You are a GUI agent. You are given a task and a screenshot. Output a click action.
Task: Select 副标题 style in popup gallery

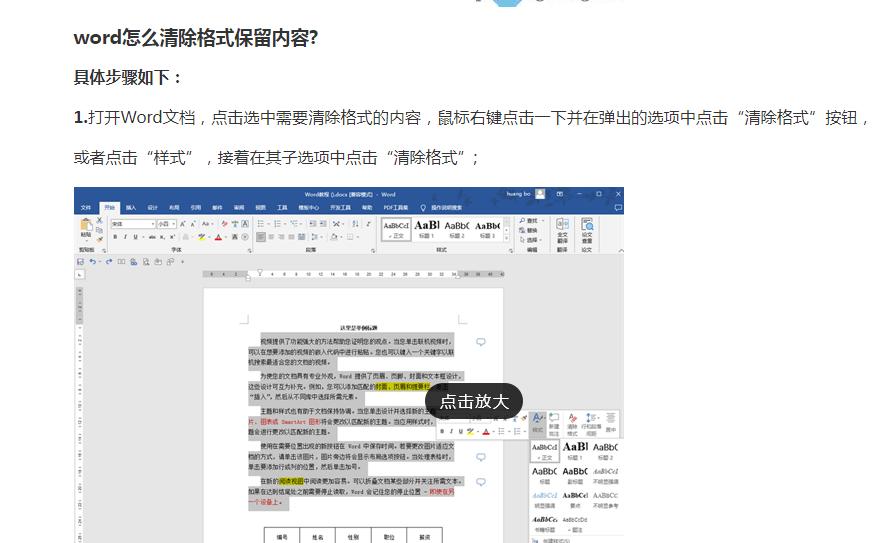pyautogui.click(x=575, y=476)
